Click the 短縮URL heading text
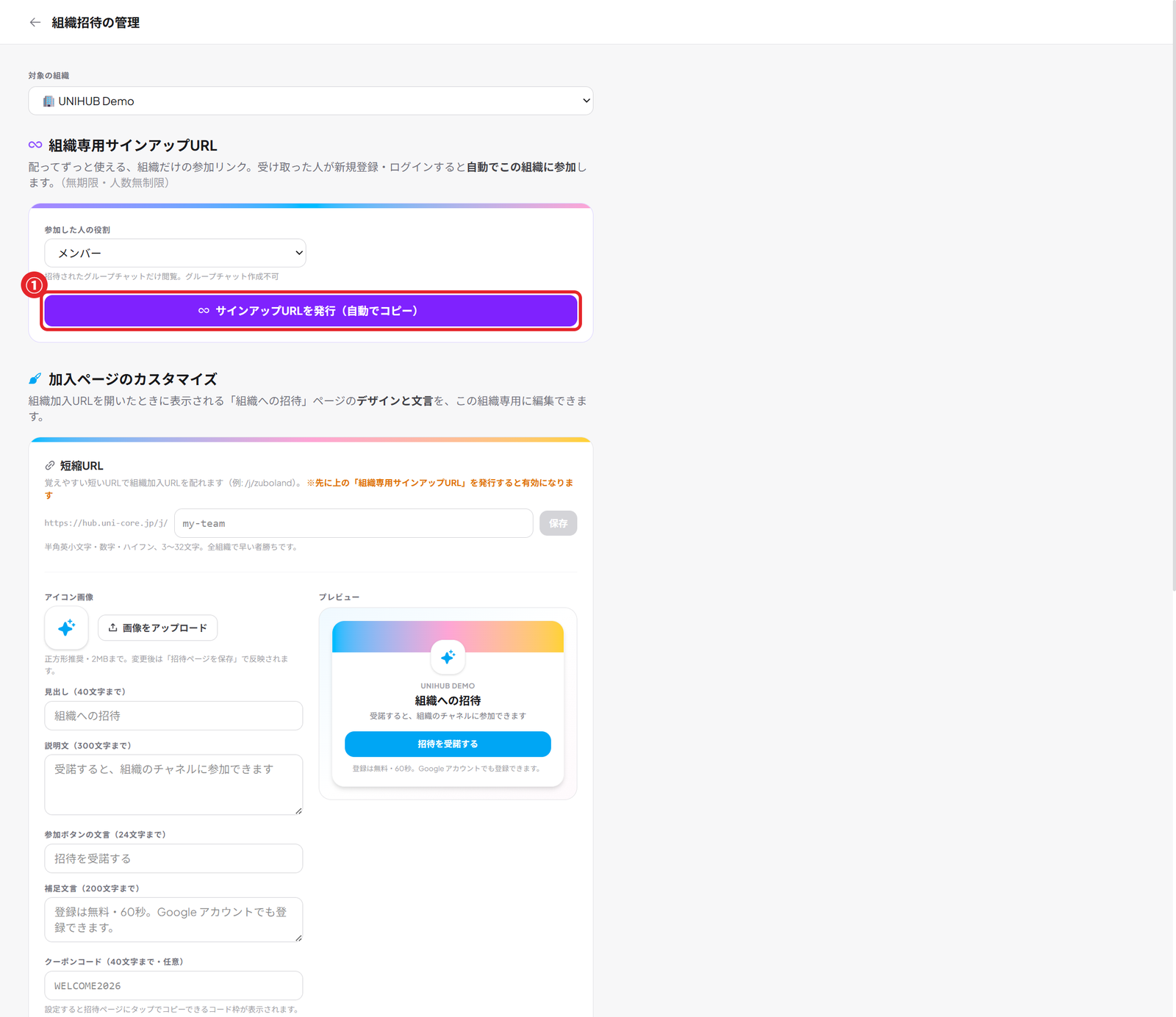Screen dimensions: 1176x1017 pos(82,465)
